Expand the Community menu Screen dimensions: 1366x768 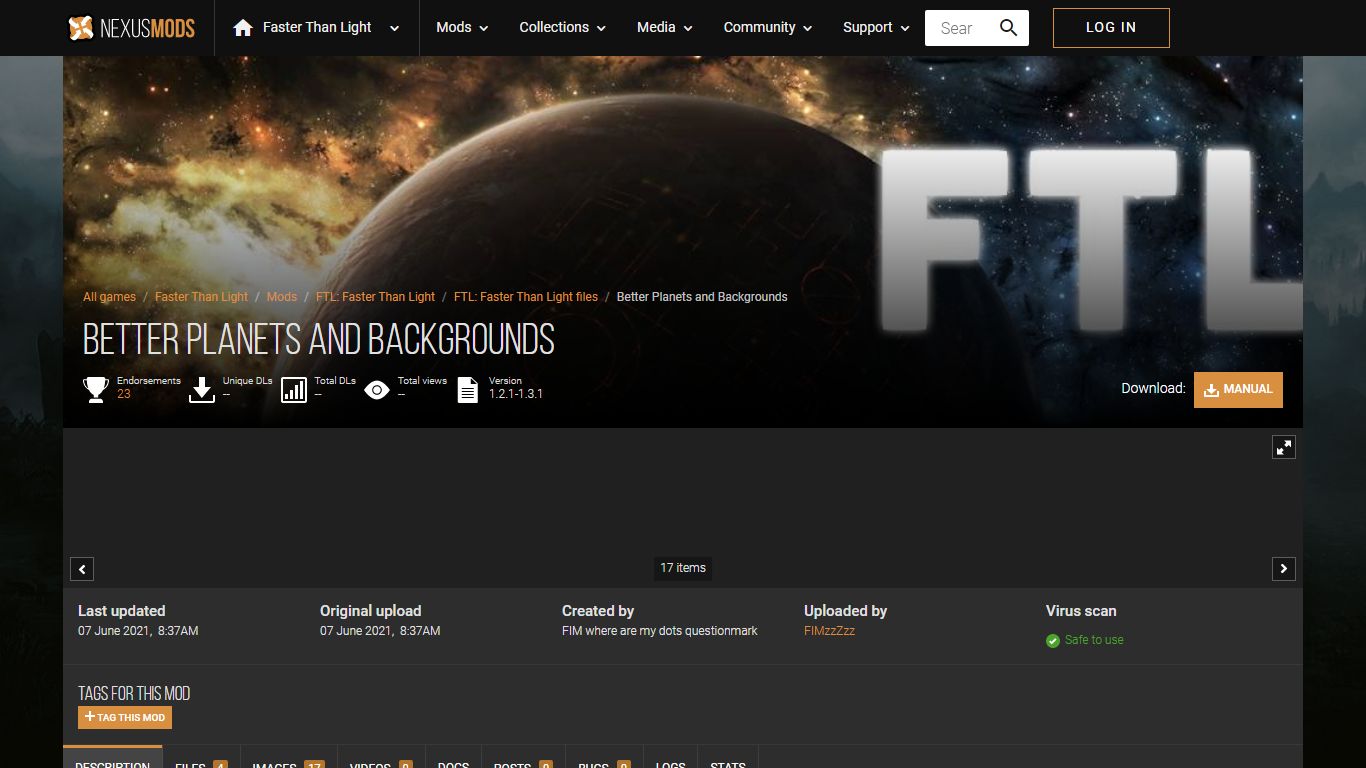(x=768, y=28)
